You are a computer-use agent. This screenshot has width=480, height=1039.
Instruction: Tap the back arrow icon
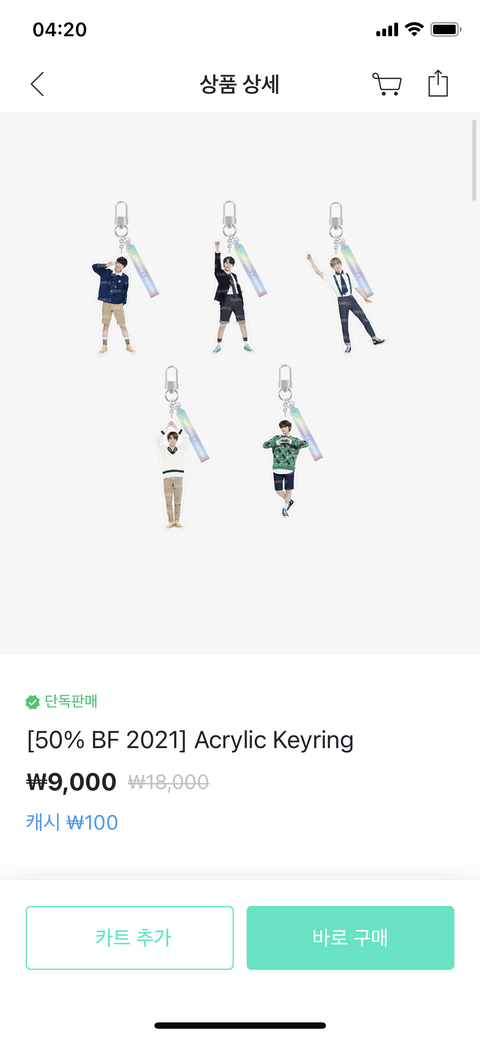37,84
